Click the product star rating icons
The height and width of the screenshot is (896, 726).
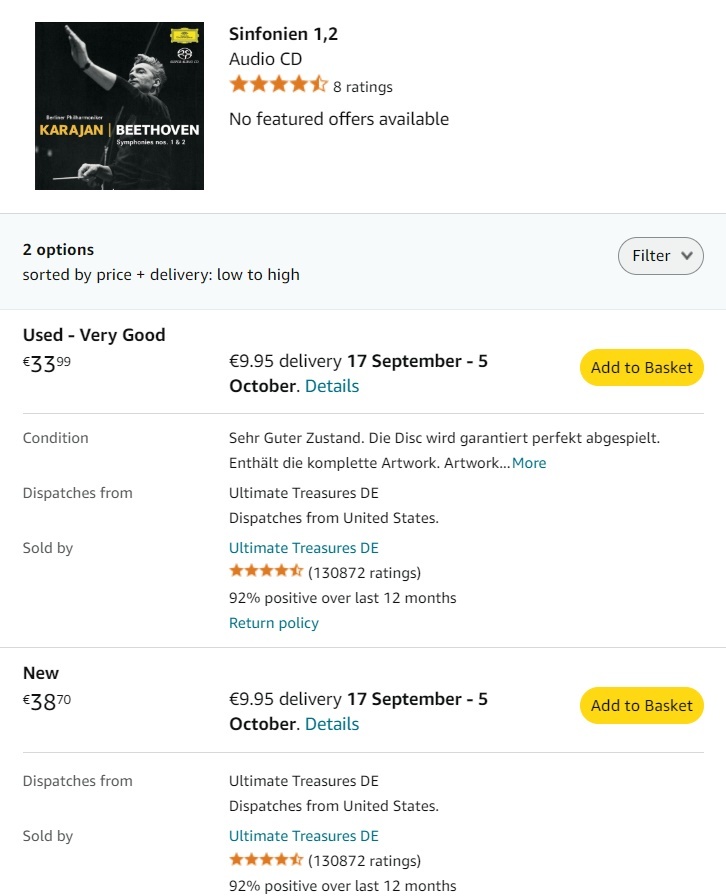tap(278, 85)
